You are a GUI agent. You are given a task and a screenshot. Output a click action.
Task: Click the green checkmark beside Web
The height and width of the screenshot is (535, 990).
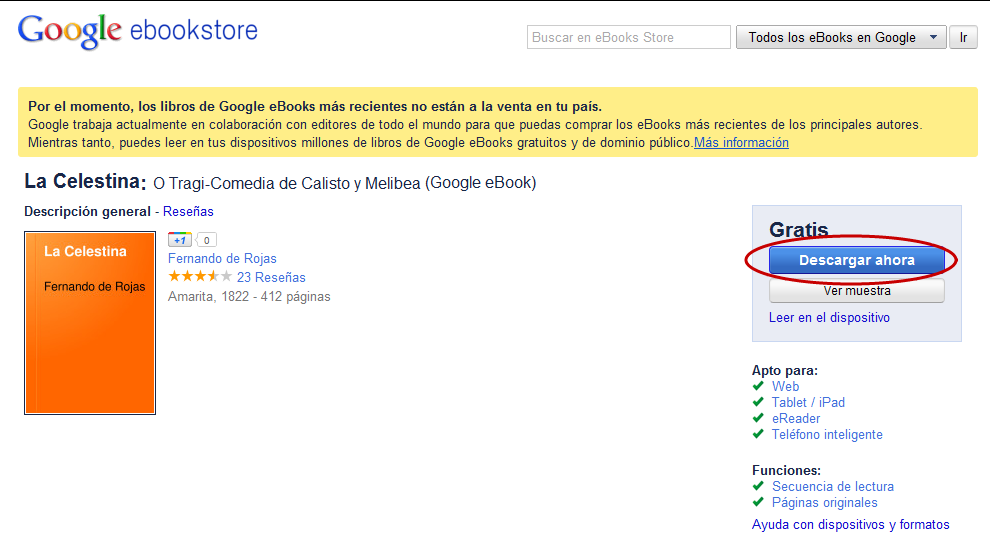pos(759,386)
